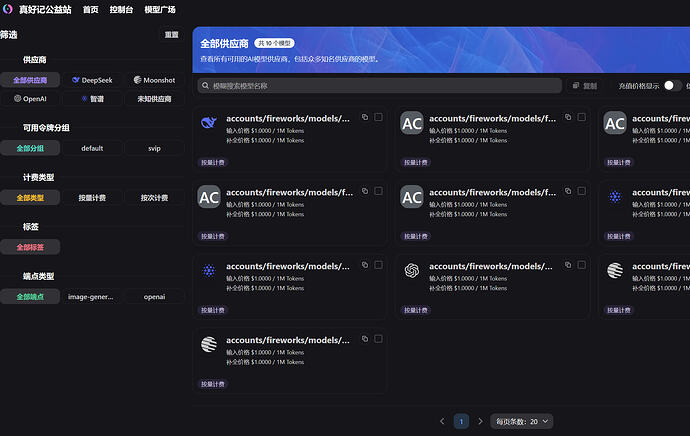Click the AC avatar on the second-row middle card
This screenshot has width=690, height=436.
point(412,197)
